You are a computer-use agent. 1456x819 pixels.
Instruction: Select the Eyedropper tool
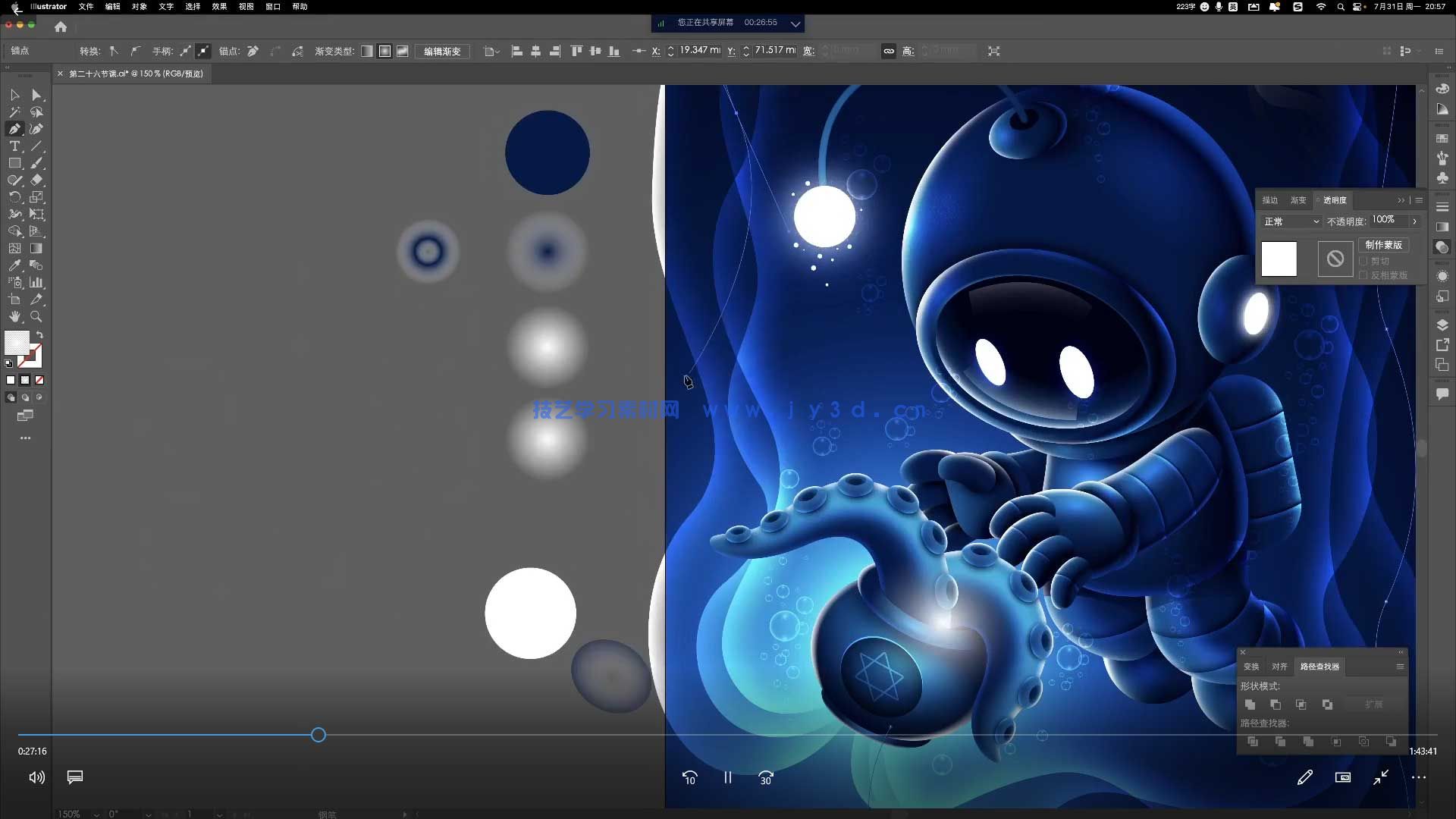(14, 265)
